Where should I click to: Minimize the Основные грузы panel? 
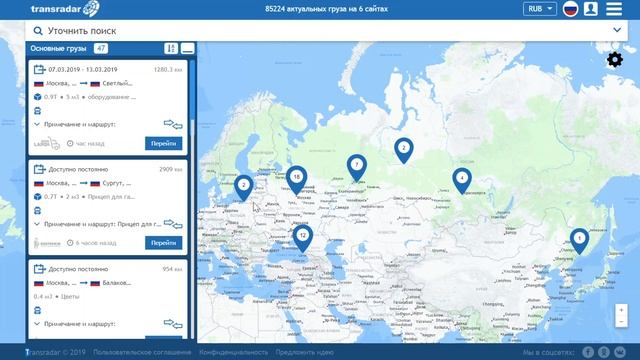coord(188,48)
